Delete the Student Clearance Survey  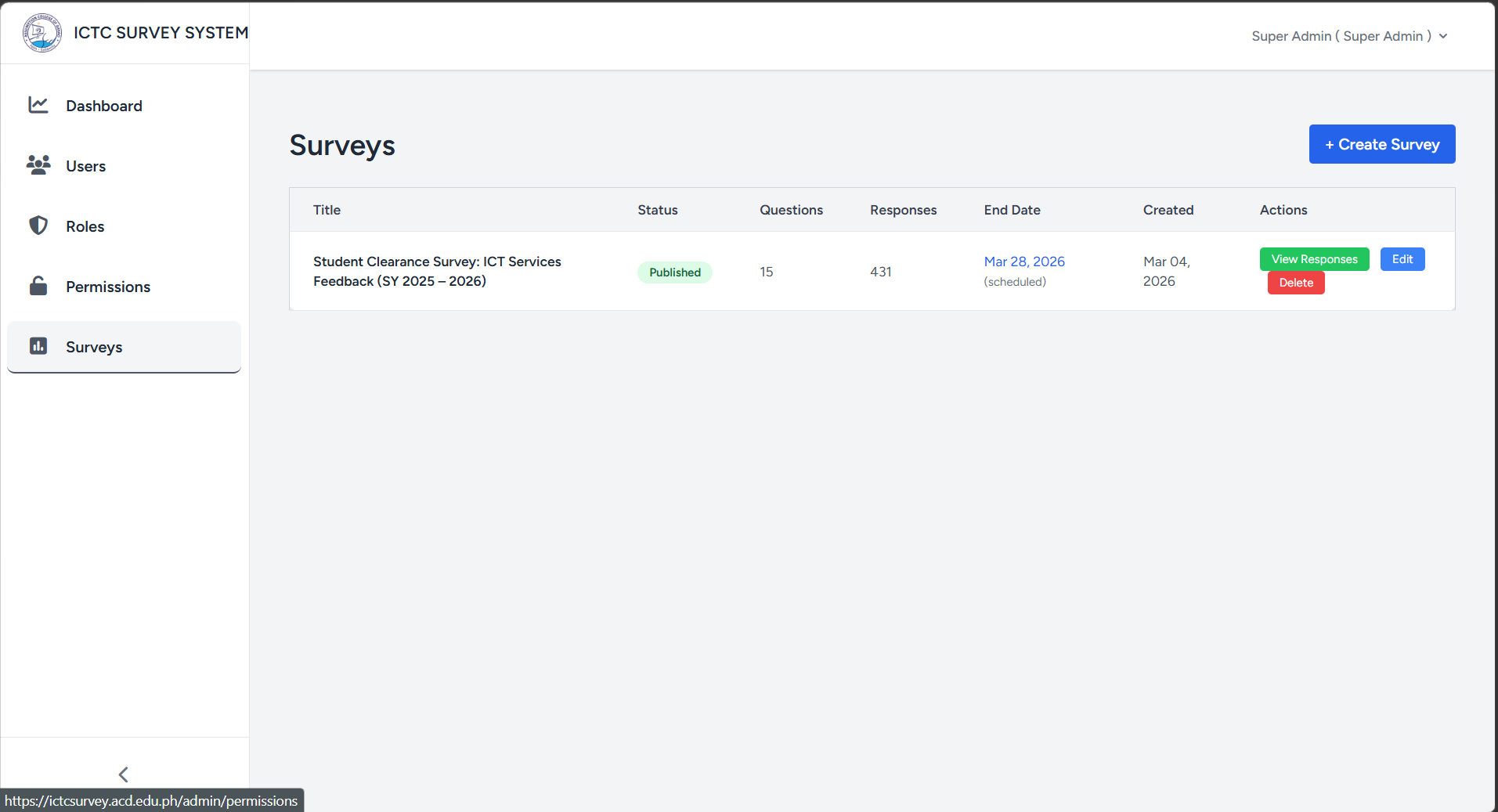(1296, 283)
